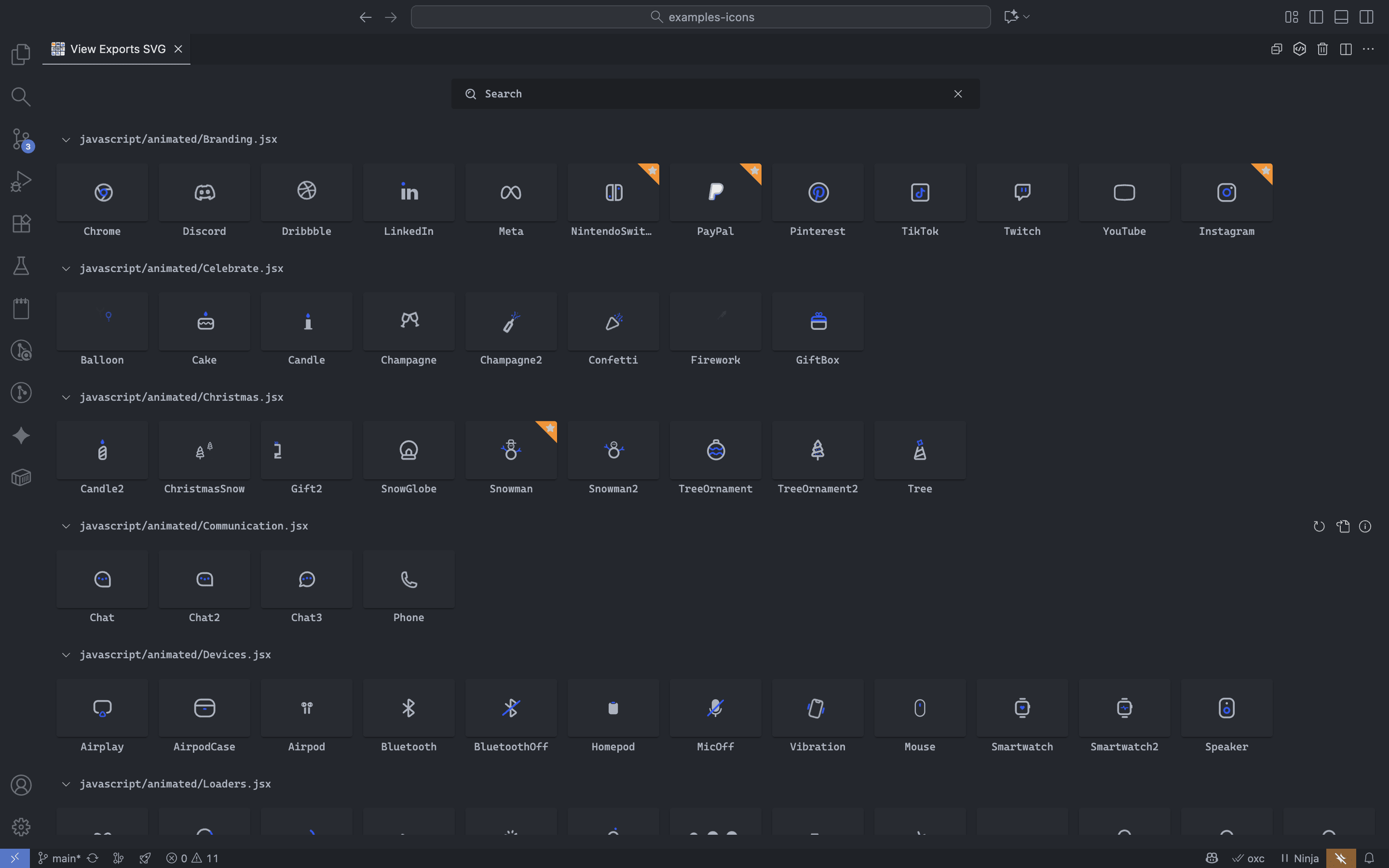
Task: Open the Extensions view icon
Action: tap(21, 223)
